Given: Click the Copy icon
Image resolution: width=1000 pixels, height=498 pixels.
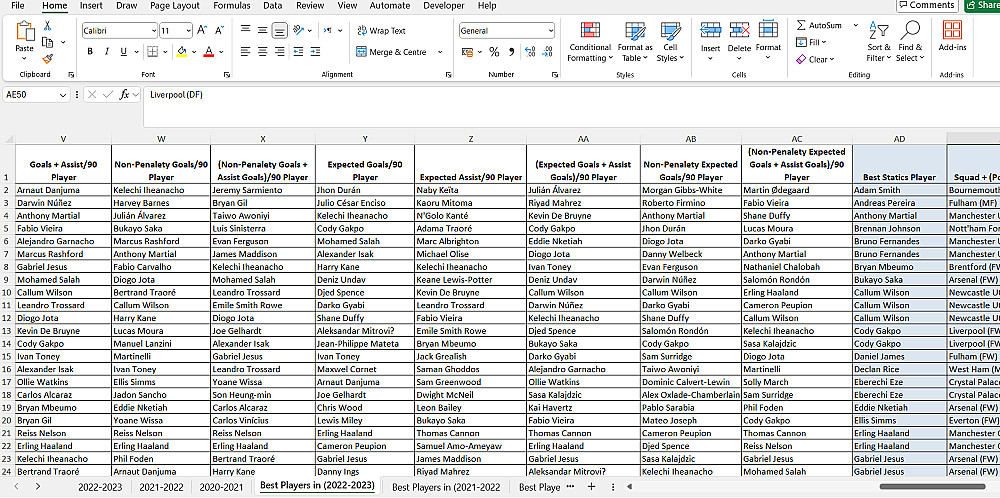Looking at the screenshot, I should tap(47, 42).
